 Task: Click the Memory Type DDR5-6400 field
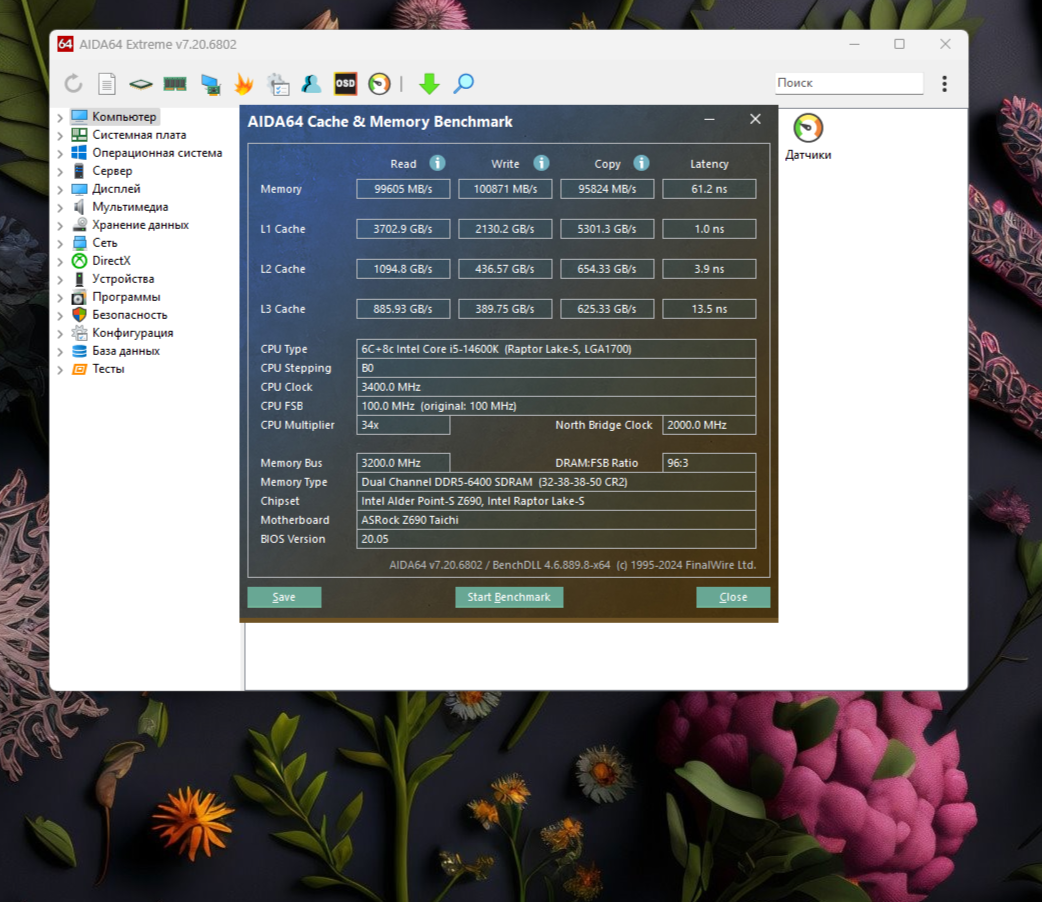pyautogui.click(x=556, y=482)
